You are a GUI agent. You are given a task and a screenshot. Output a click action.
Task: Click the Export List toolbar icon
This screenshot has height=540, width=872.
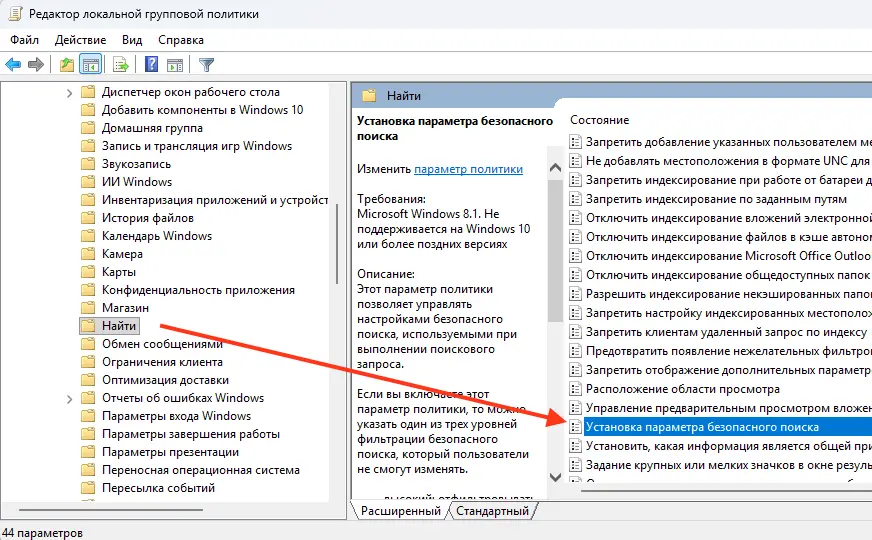pyautogui.click(x=121, y=65)
